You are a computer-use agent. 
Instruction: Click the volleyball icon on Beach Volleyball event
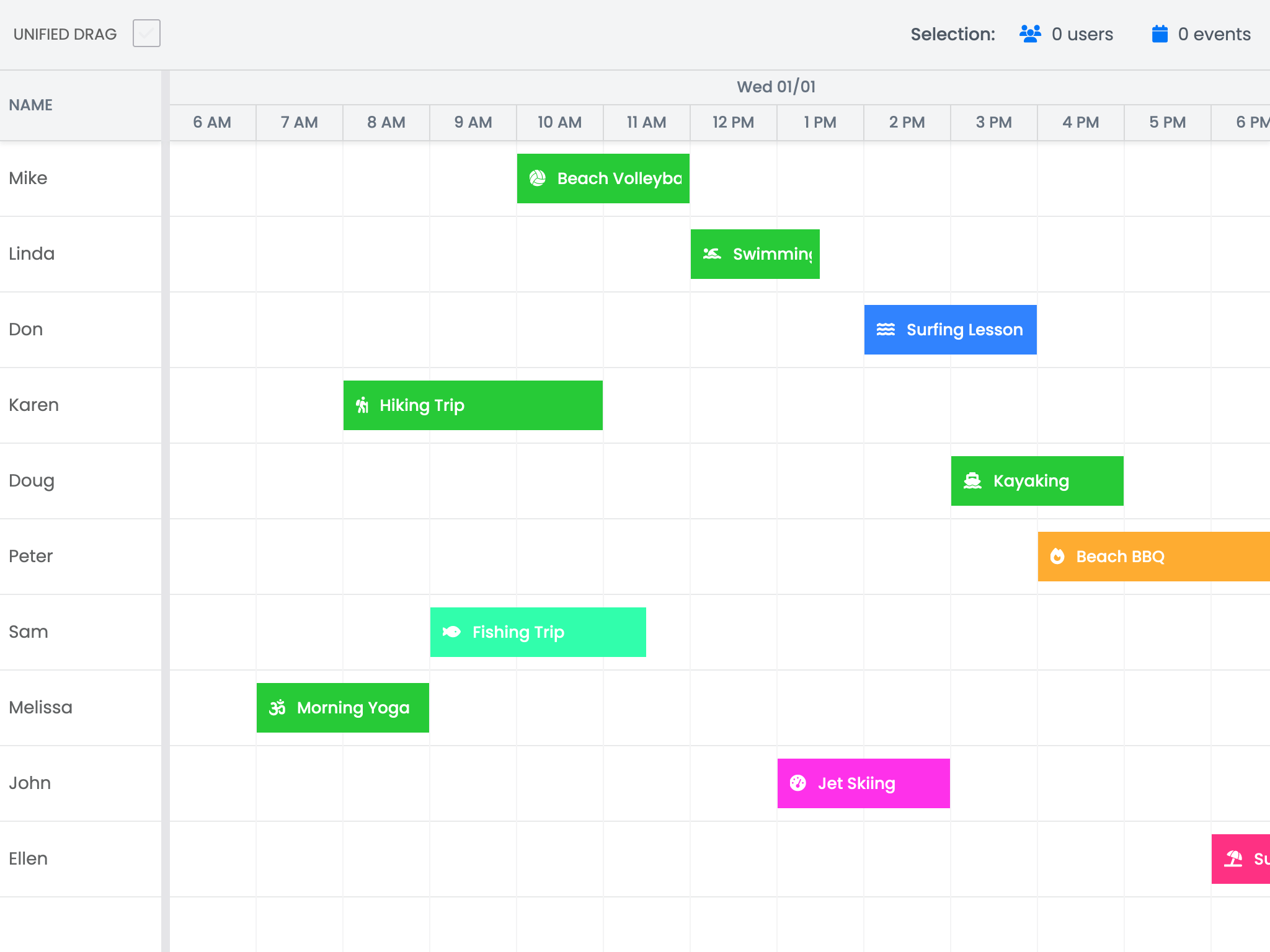pyautogui.click(x=538, y=178)
